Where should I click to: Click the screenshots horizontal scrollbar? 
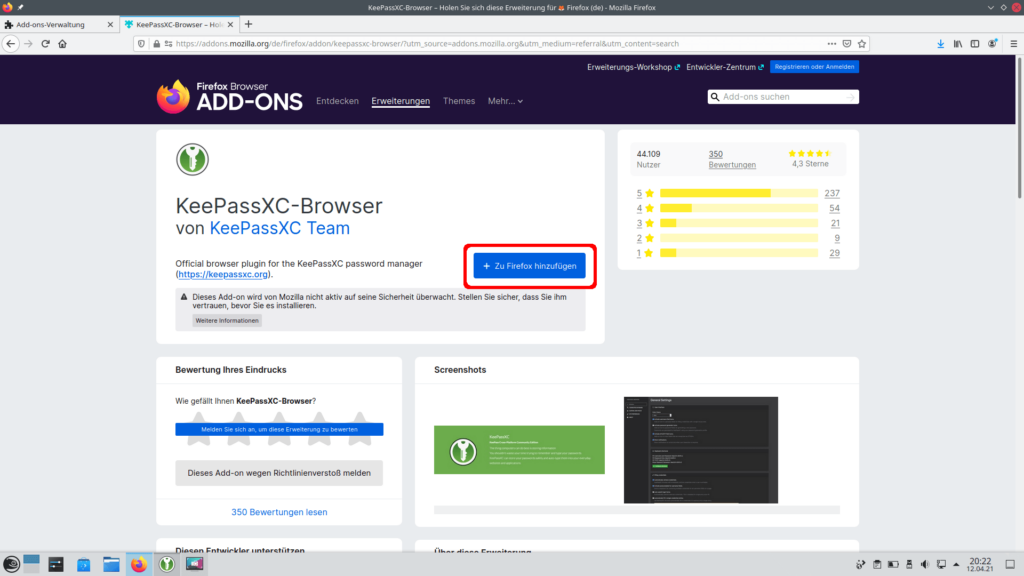pos(637,509)
